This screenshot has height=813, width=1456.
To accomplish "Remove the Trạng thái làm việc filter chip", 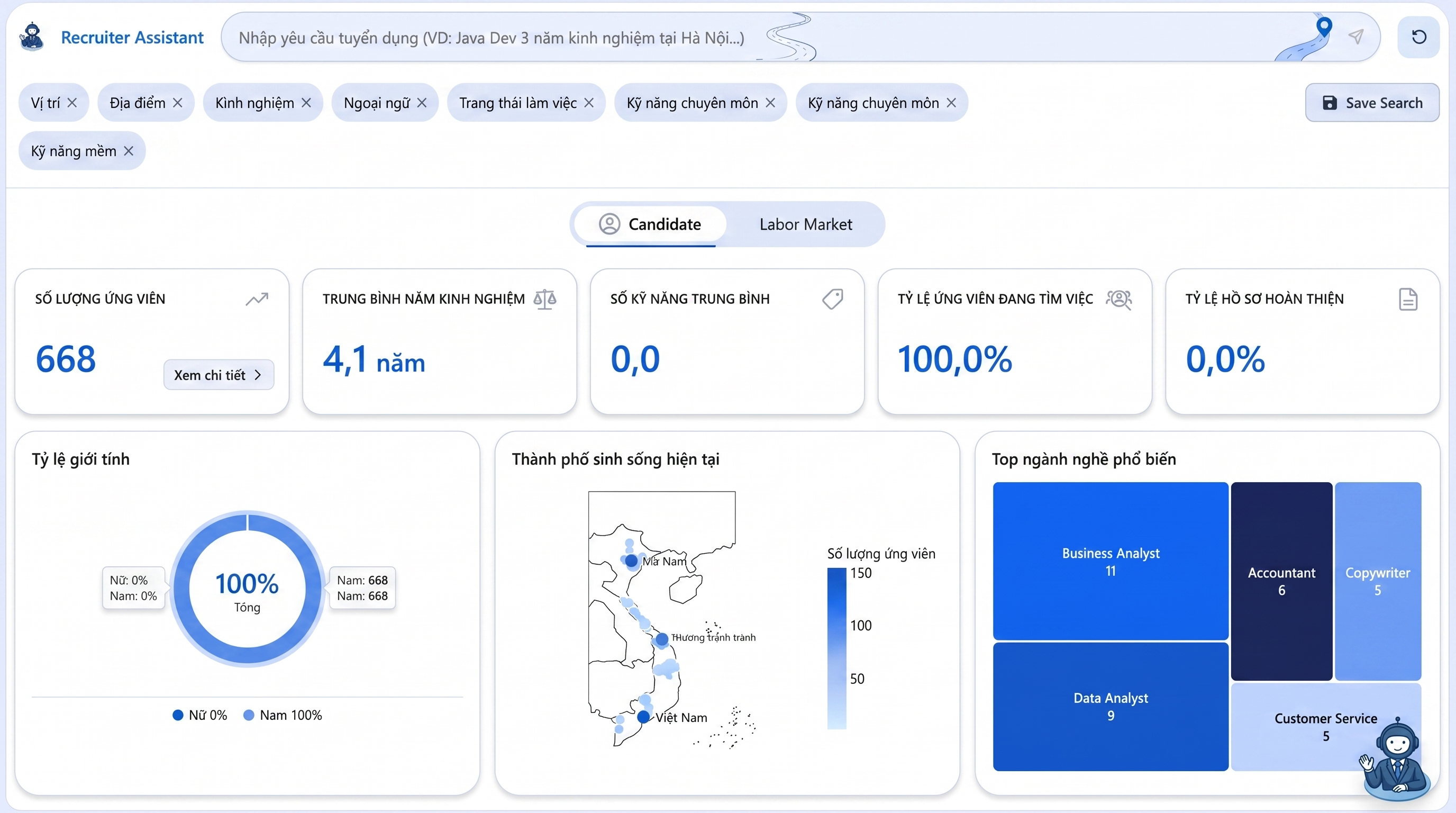I will (589, 103).
